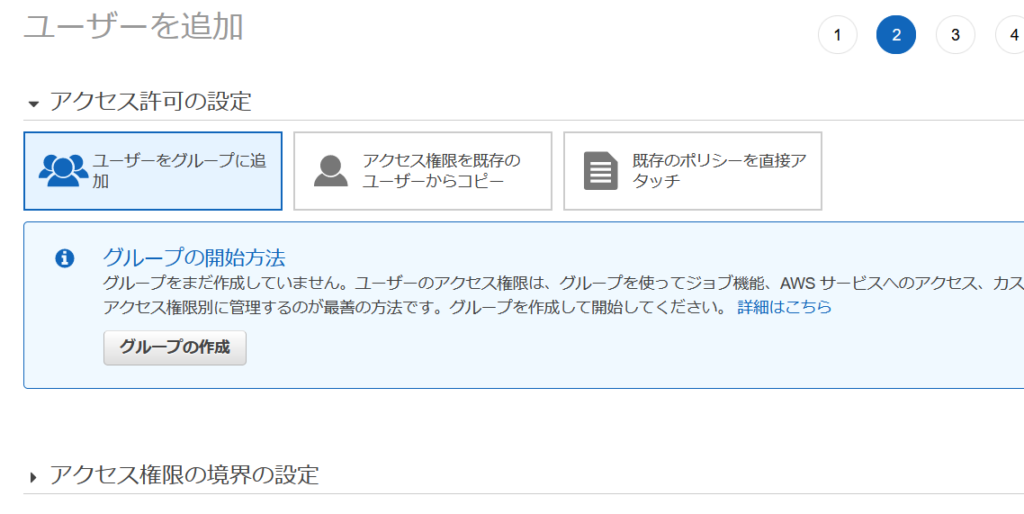Viewport: 1024px width, 514px height.
Task: Click the user group icon
Action: pos(63,170)
